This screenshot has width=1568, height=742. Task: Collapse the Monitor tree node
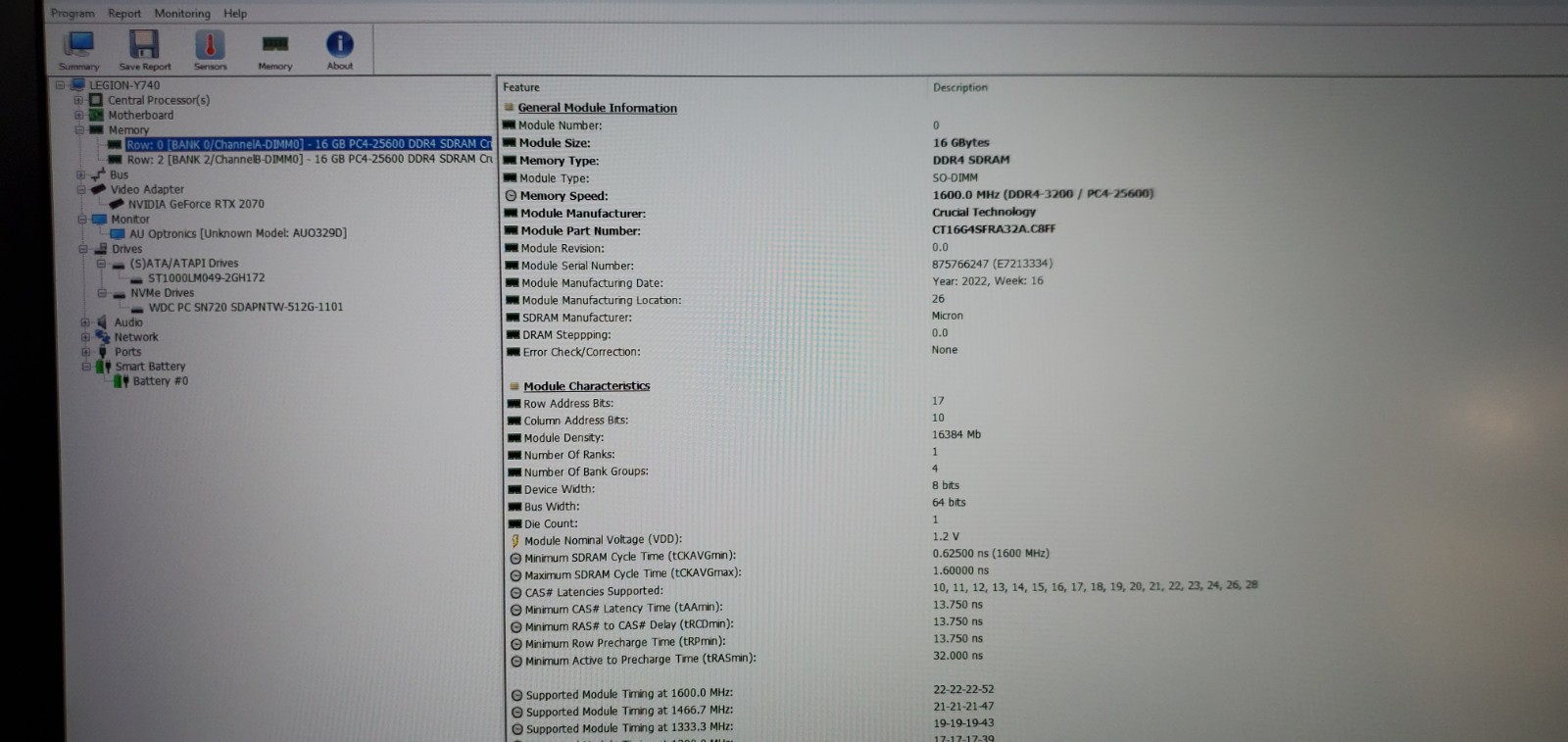[82, 220]
